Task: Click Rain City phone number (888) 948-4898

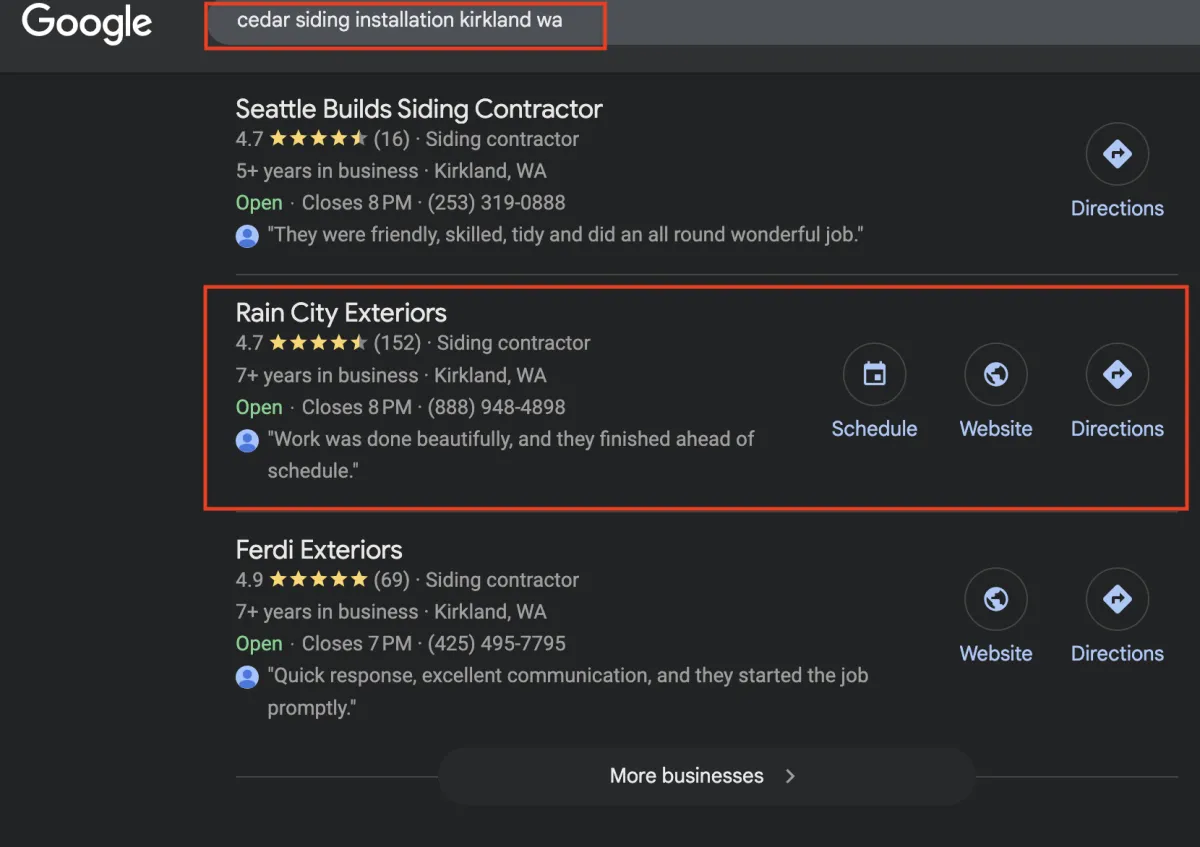Action: click(x=496, y=407)
